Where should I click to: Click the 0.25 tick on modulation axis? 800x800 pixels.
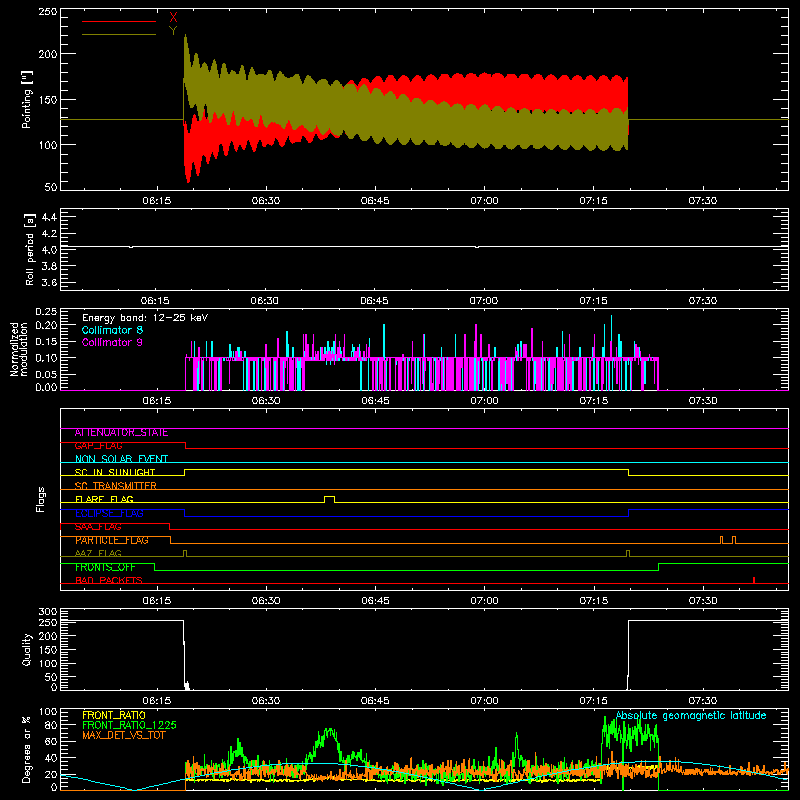point(46,312)
